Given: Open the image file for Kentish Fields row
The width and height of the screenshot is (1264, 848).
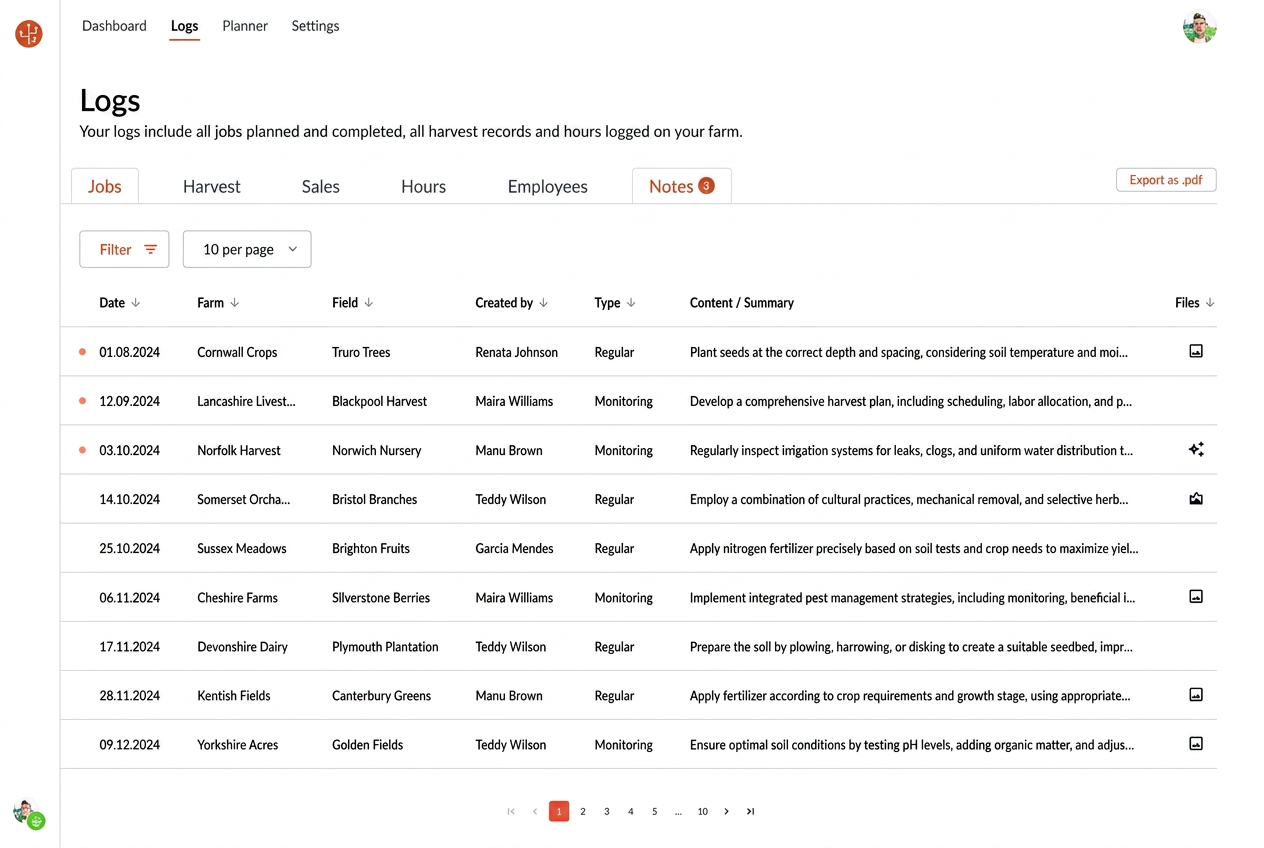Looking at the screenshot, I should [x=1195, y=694].
